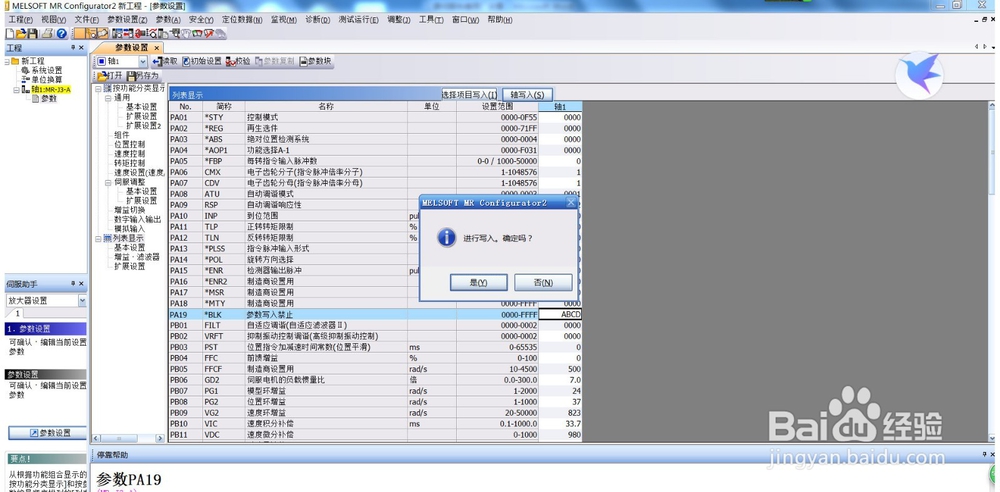
Task: Click 打开 to open a parameter file
Action: point(109,75)
